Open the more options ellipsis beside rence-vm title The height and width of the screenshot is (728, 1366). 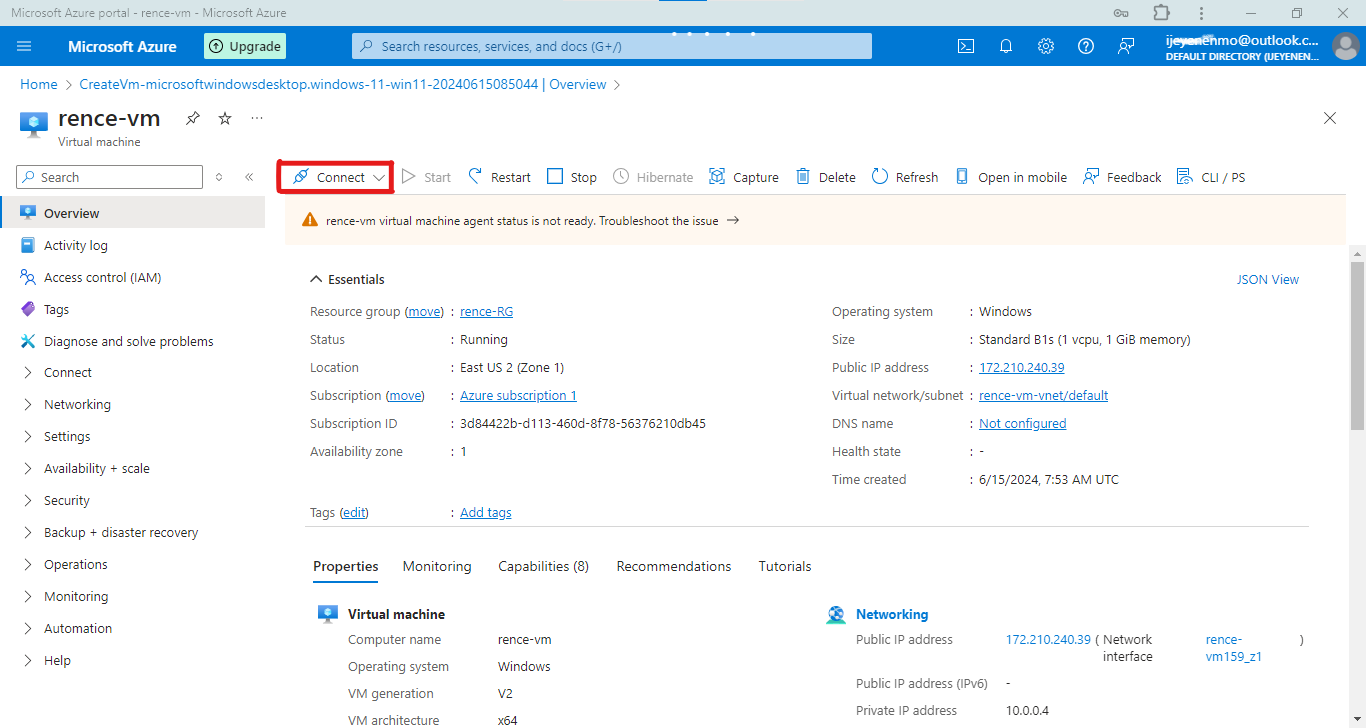click(x=257, y=118)
